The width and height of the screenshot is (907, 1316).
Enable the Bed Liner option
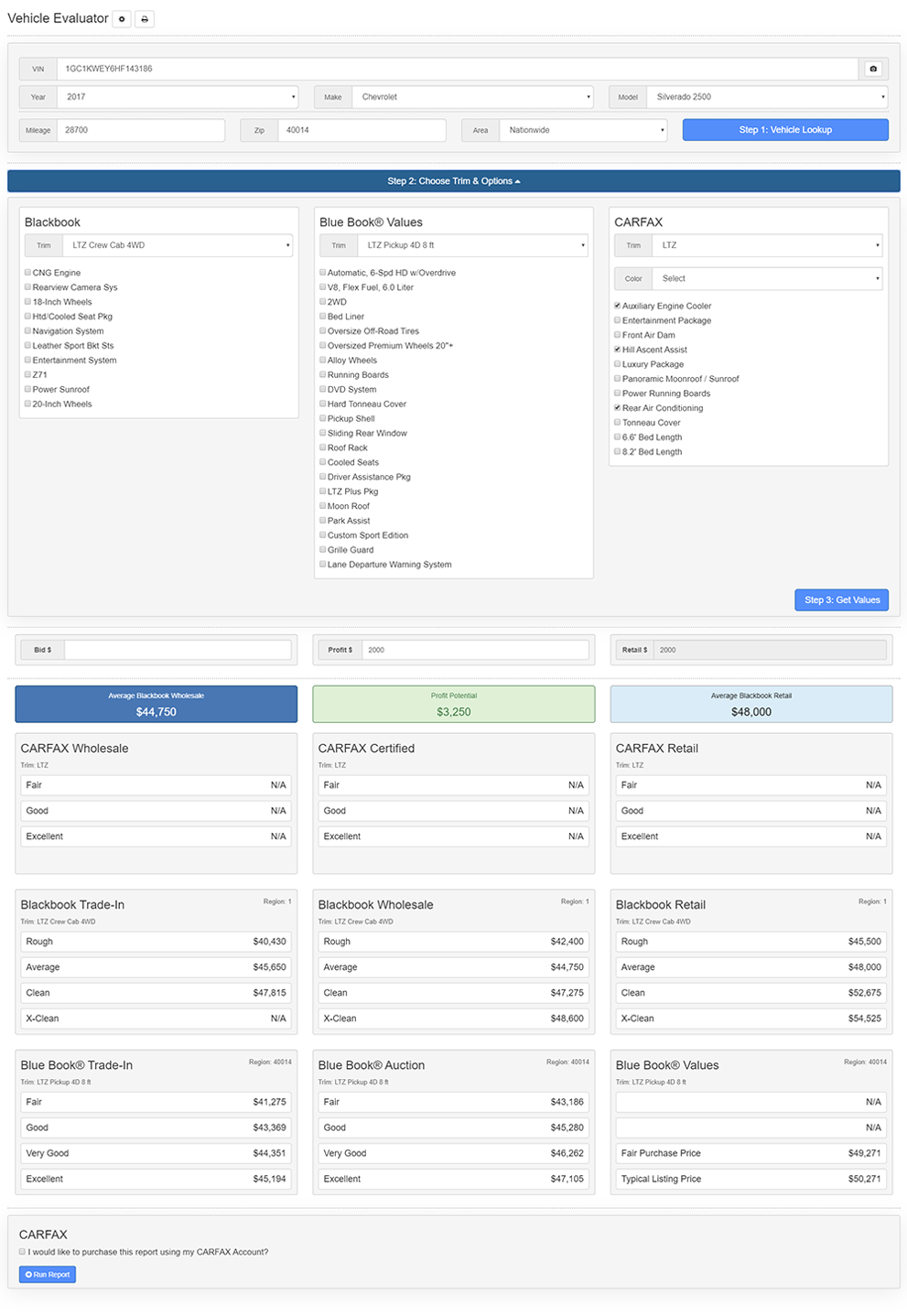pyautogui.click(x=323, y=316)
